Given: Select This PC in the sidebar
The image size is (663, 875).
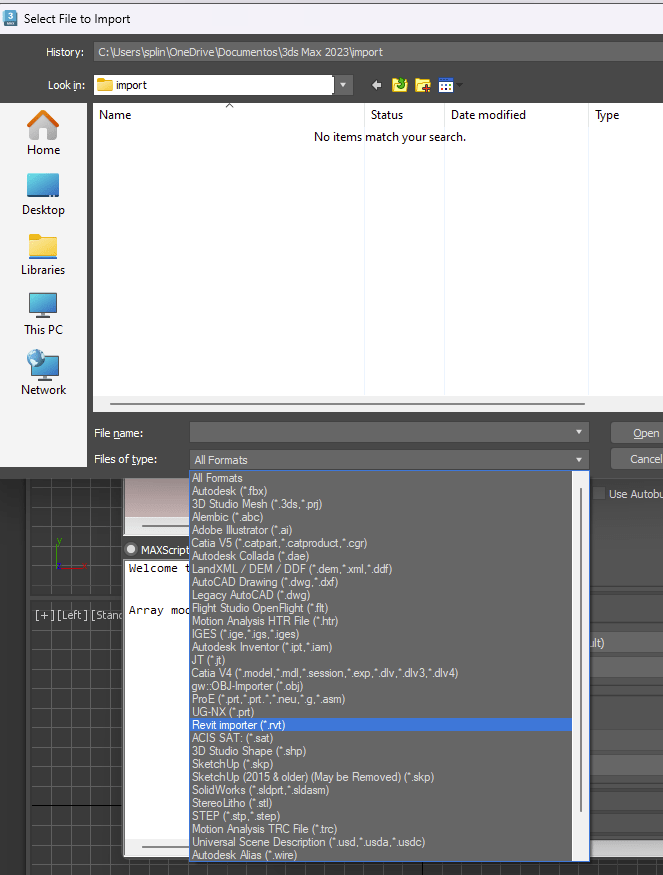Looking at the screenshot, I should coord(43,314).
